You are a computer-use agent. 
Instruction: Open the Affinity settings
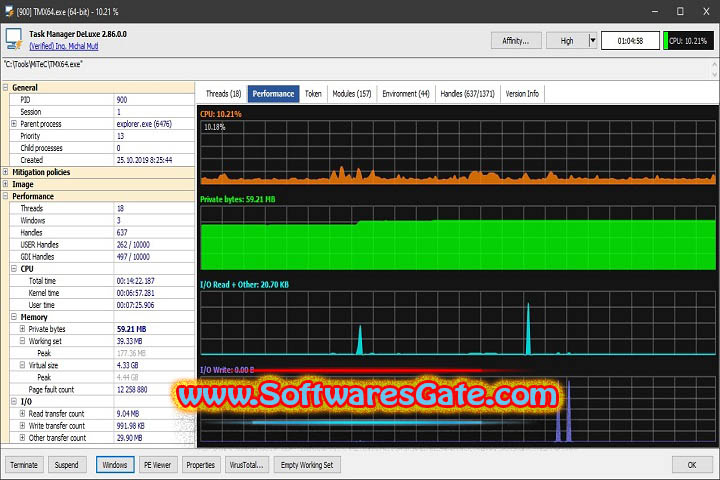(x=516, y=40)
